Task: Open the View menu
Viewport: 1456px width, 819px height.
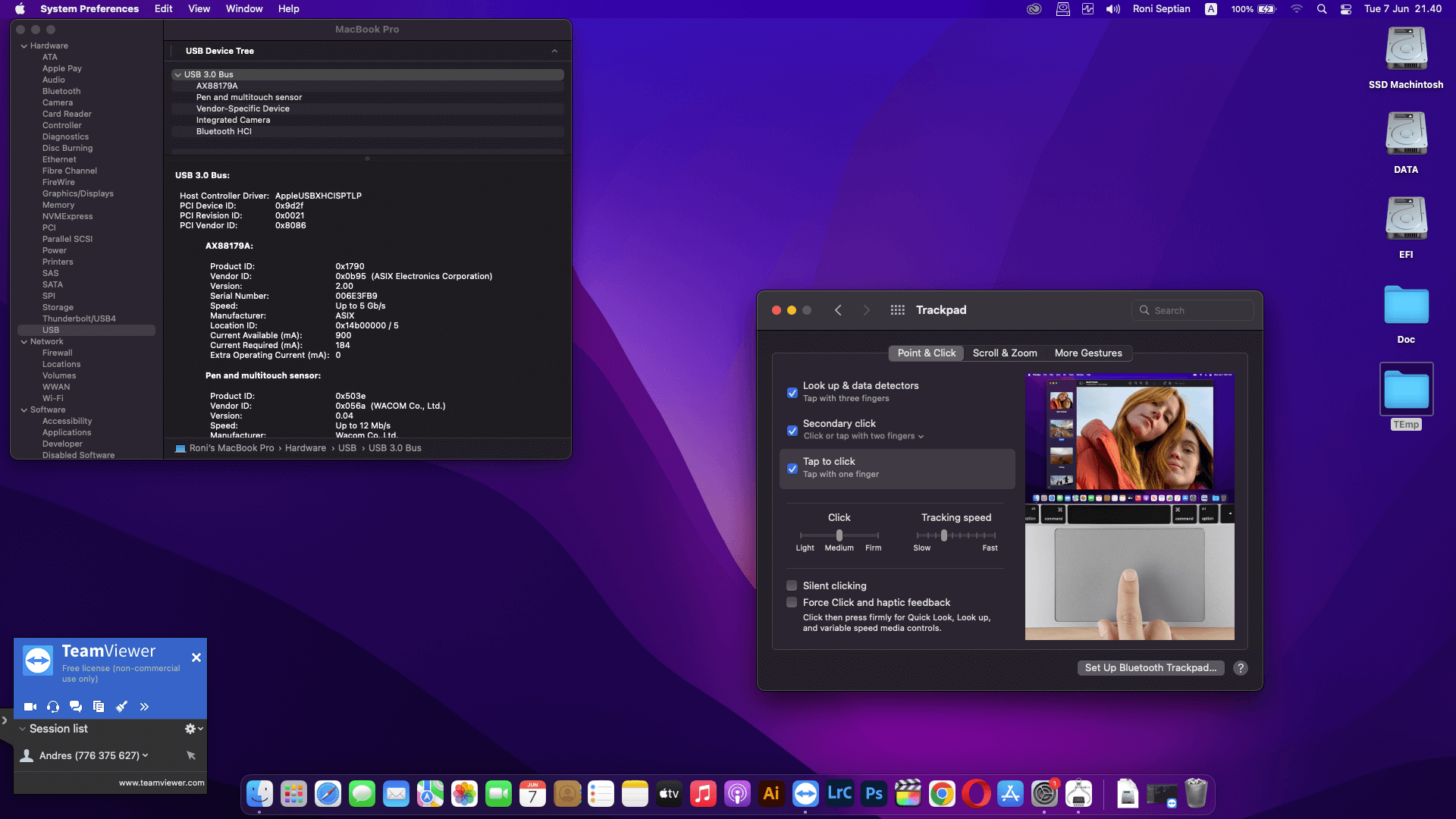Action: click(x=199, y=9)
